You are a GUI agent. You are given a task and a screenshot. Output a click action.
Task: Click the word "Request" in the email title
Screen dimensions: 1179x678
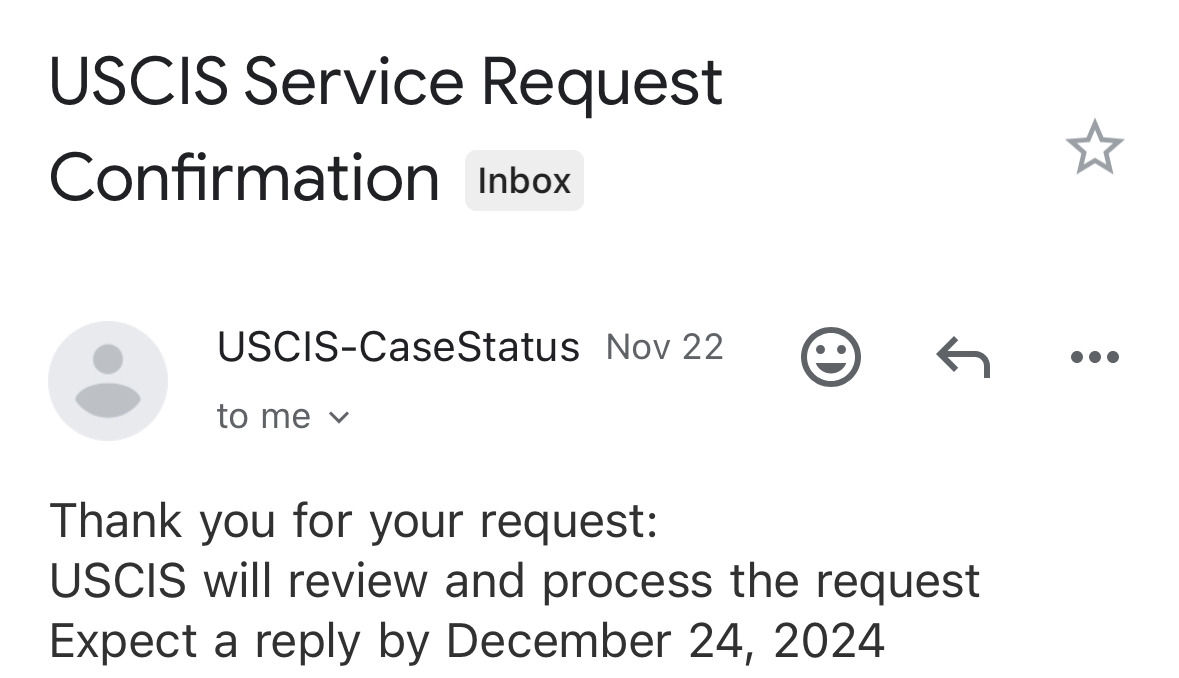point(601,82)
